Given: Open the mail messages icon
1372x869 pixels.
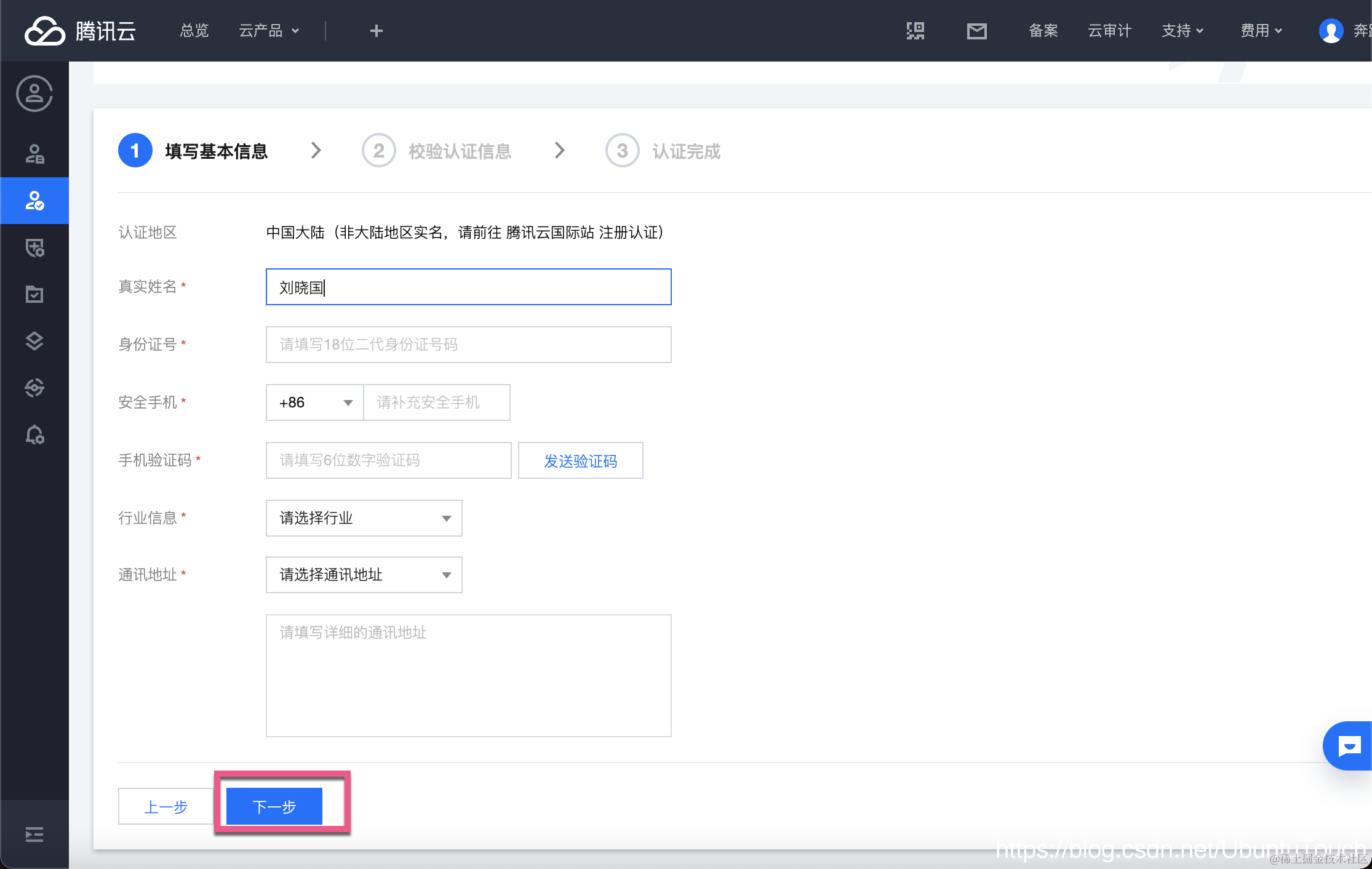Looking at the screenshot, I should (x=976, y=31).
